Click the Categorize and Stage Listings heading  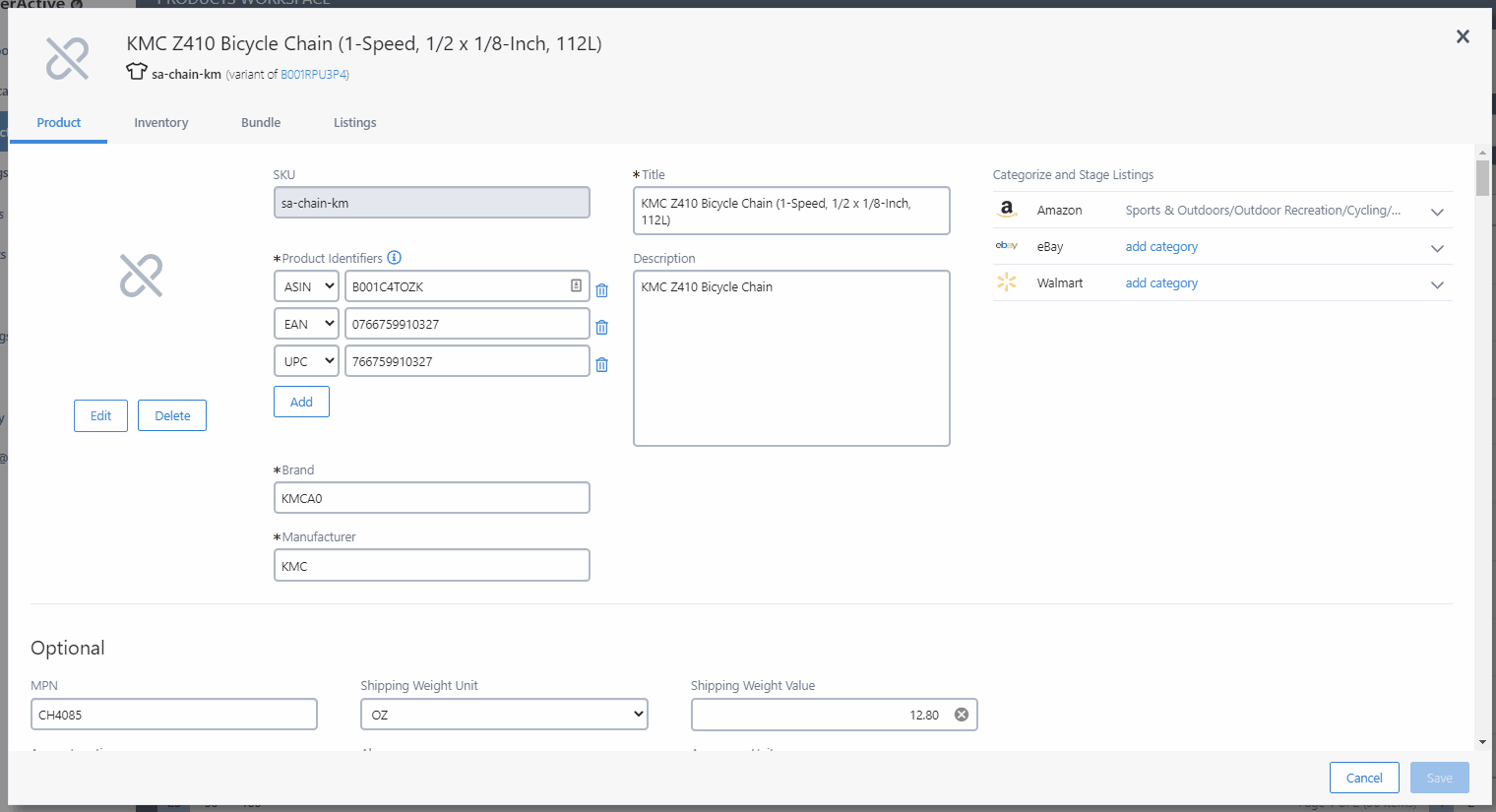click(x=1073, y=175)
